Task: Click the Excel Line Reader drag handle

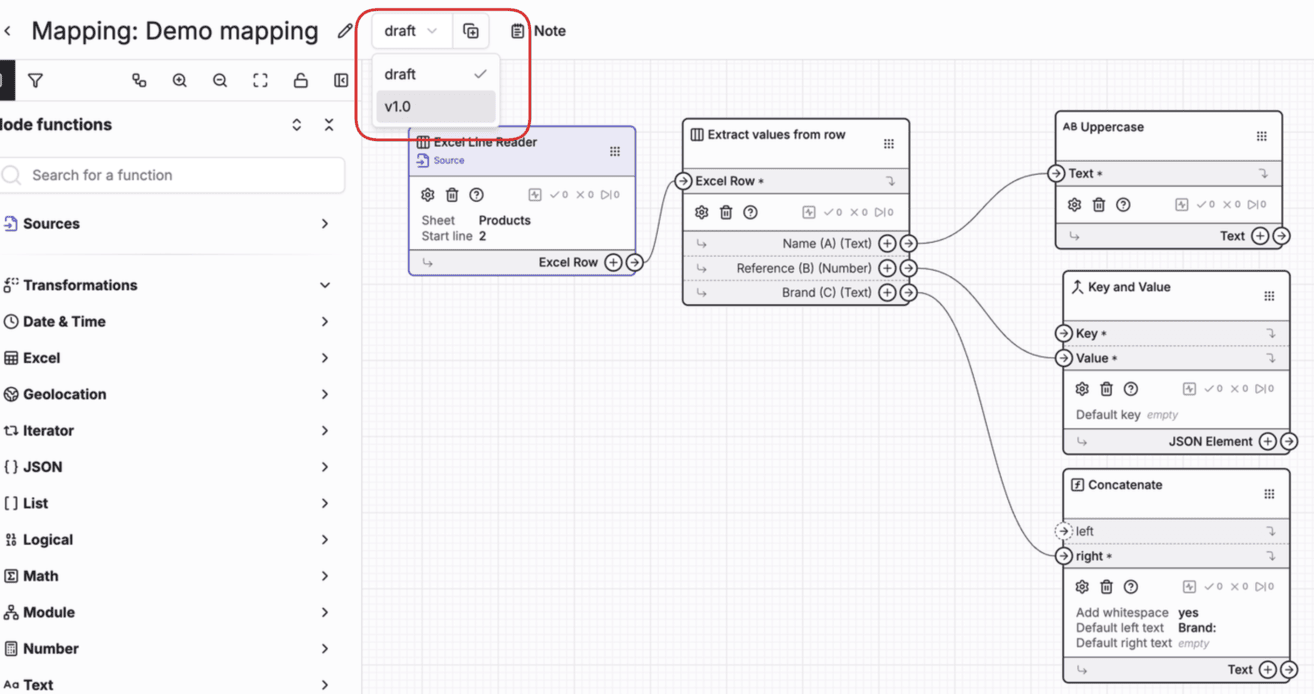Action: tap(615, 152)
